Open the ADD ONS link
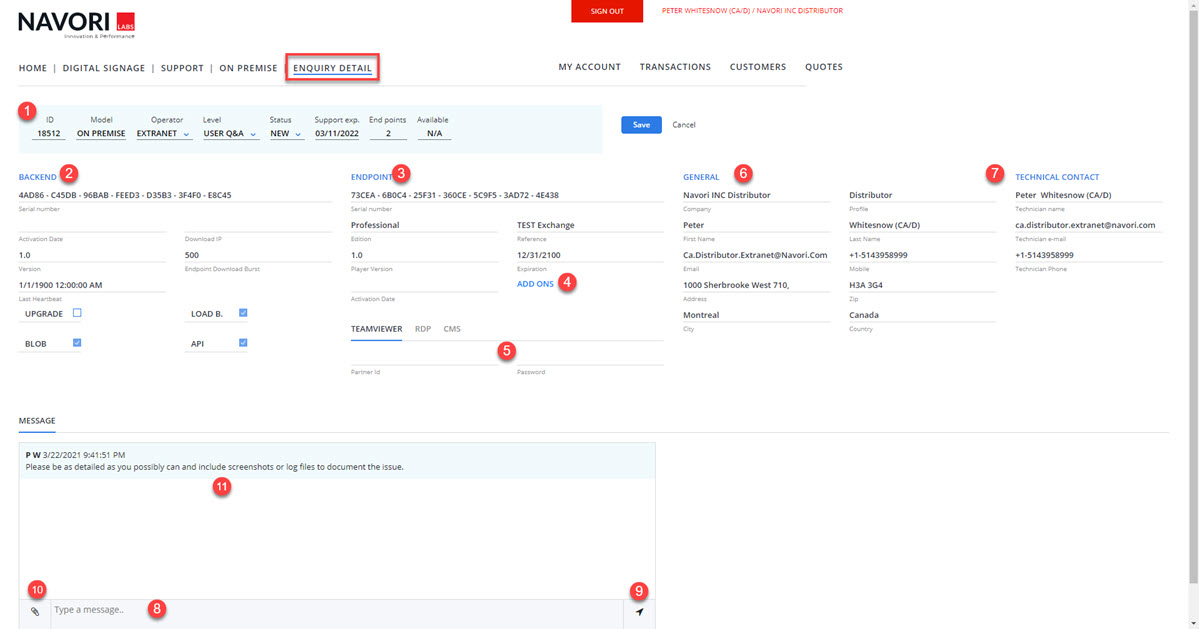Image resolution: width=1199 pixels, height=629 pixels. click(535, 284)
